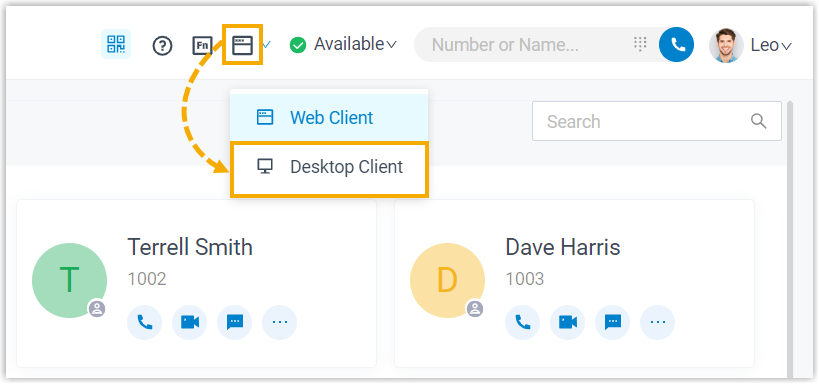Screen dimensions: 819x384
Task: Click the Web Client browser window icon
Action: (x=265, y=117)
